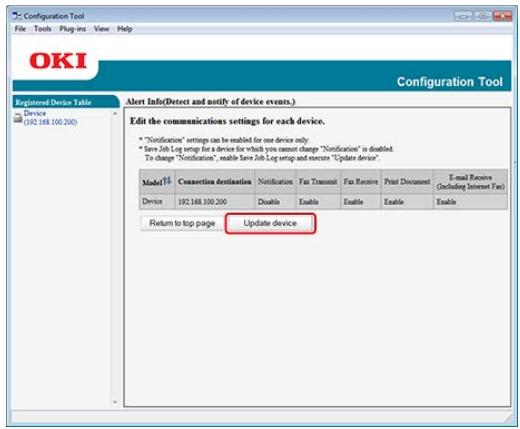The width and height of the screenshot is (520, 429).
Task: Click the E-mail Receive column header
Action: tap(470, 182)
